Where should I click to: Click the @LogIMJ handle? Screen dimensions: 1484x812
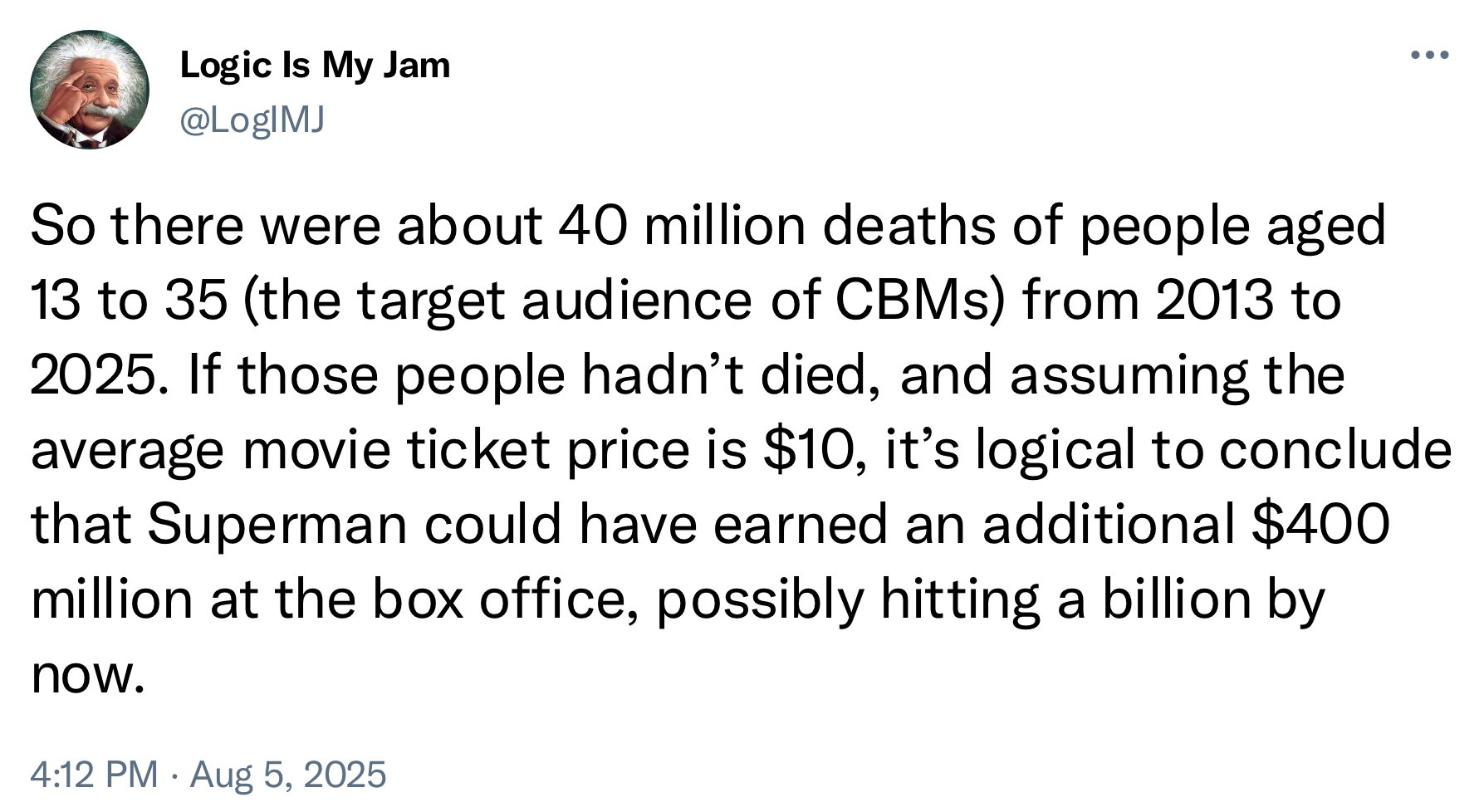[x=253, y=121]
